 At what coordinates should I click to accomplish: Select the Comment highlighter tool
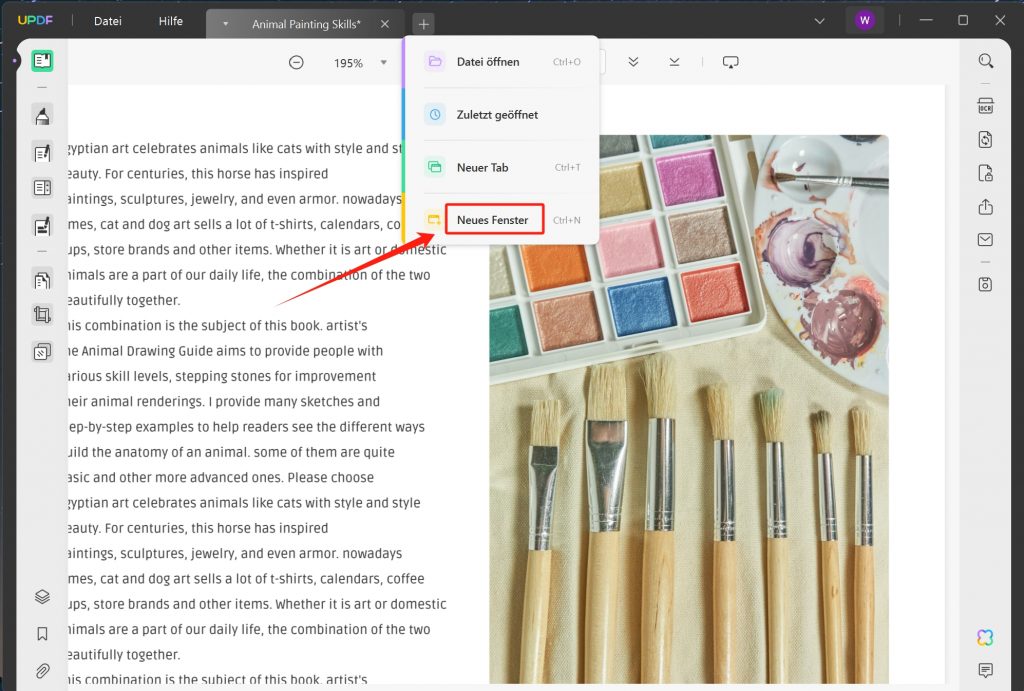point(42,116)
